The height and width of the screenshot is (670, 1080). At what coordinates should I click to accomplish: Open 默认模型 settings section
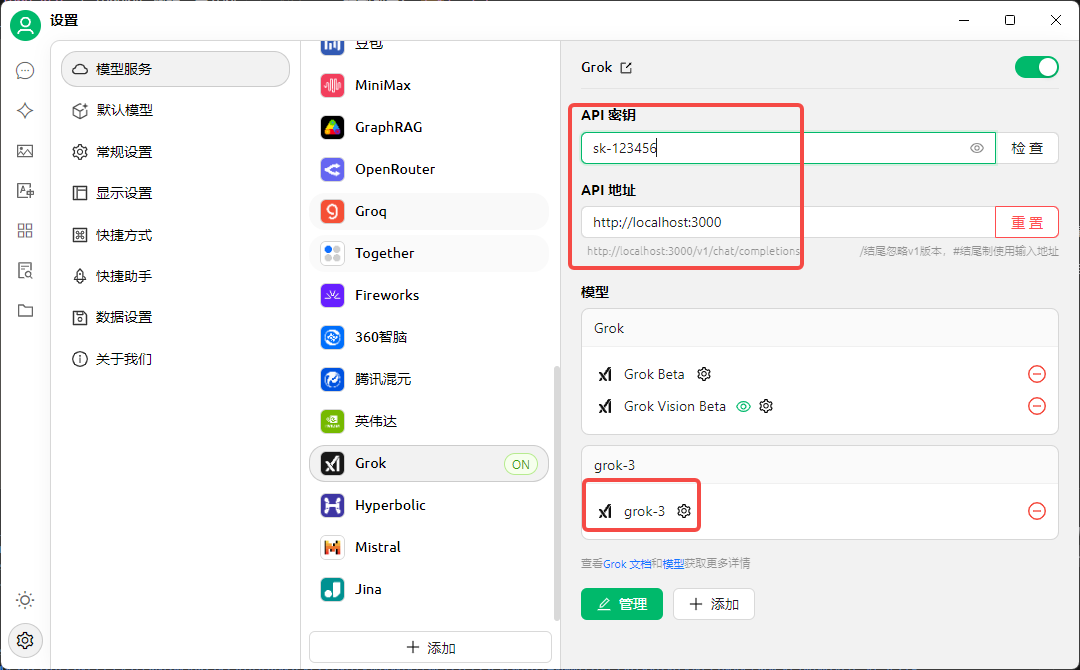[176, 110]
